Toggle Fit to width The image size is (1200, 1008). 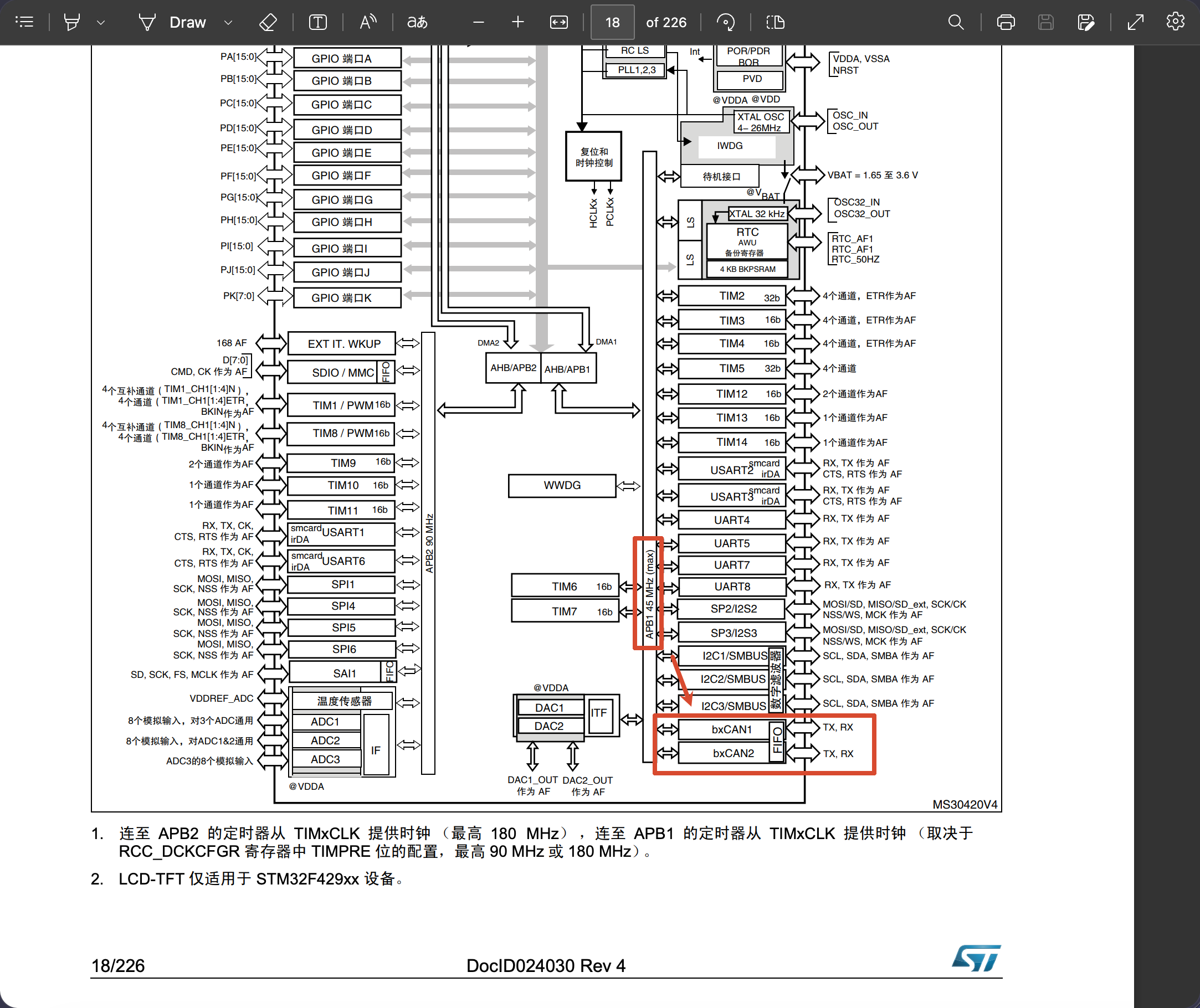(558, 22)
